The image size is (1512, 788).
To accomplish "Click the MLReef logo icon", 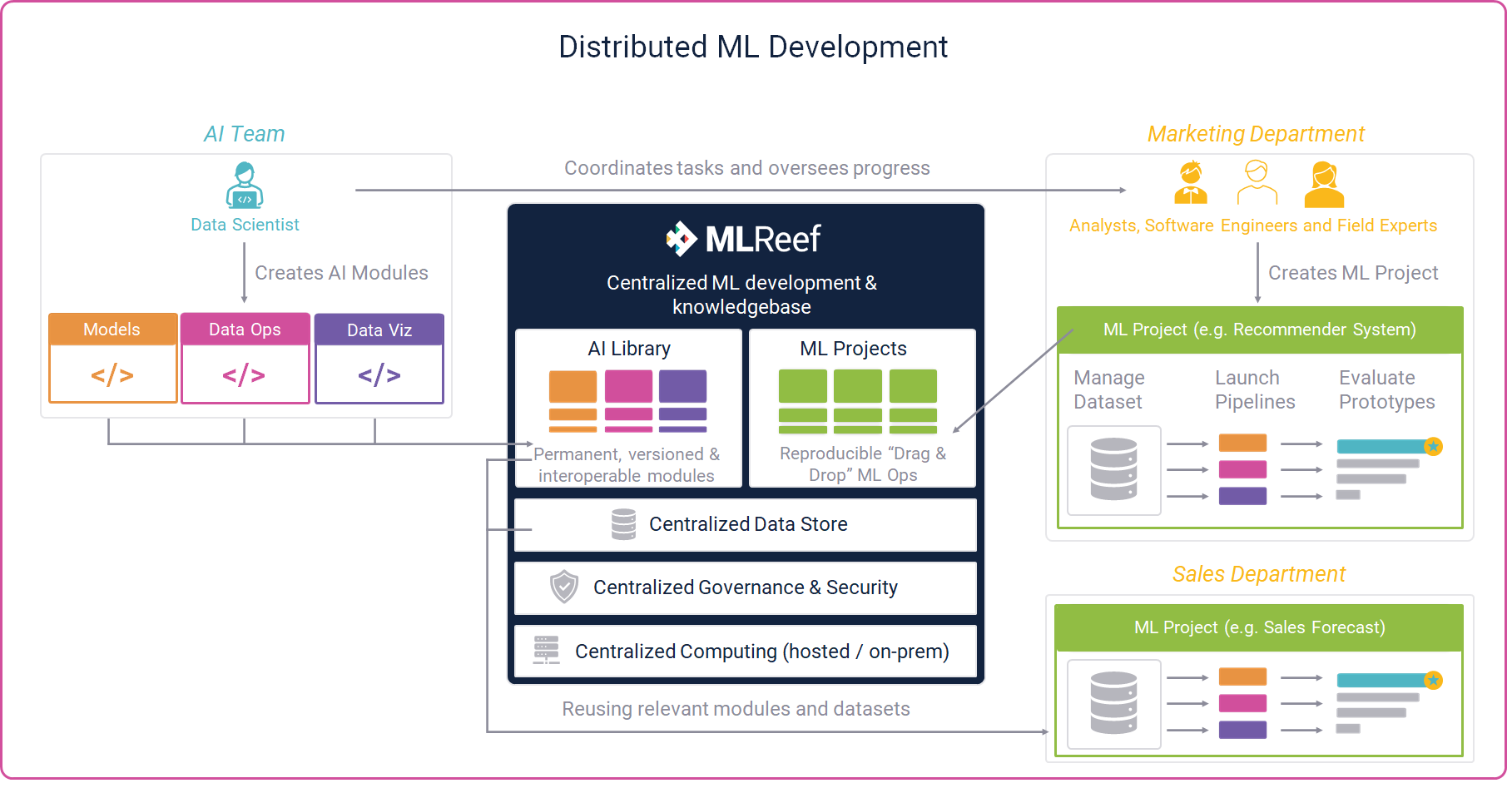I will (x=682, y=239).
